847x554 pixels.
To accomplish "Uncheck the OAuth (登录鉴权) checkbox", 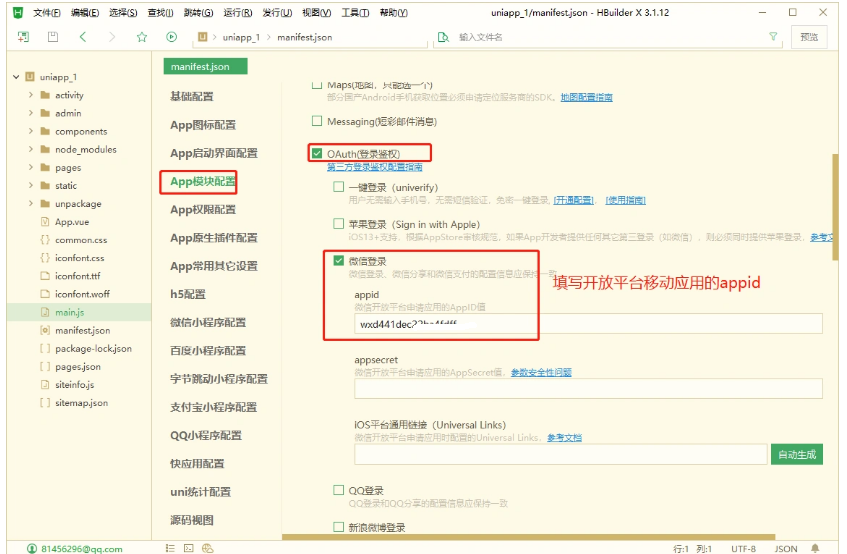I will pos(318,154).
